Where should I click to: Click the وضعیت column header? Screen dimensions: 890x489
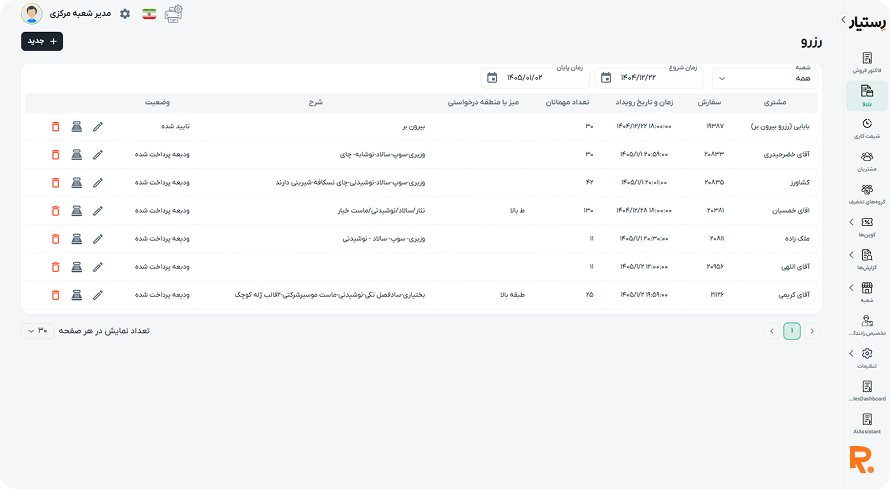click(157, 102)
